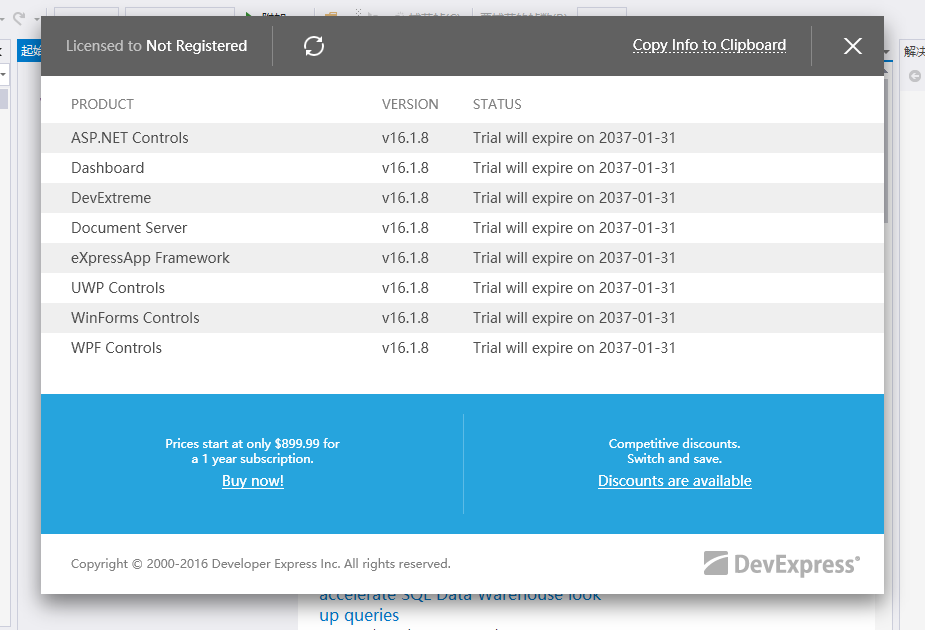The image size is (925, 630).
Task: Click the green Start debugging arrow
Action: pyautogui.click(x=250, y=14)
